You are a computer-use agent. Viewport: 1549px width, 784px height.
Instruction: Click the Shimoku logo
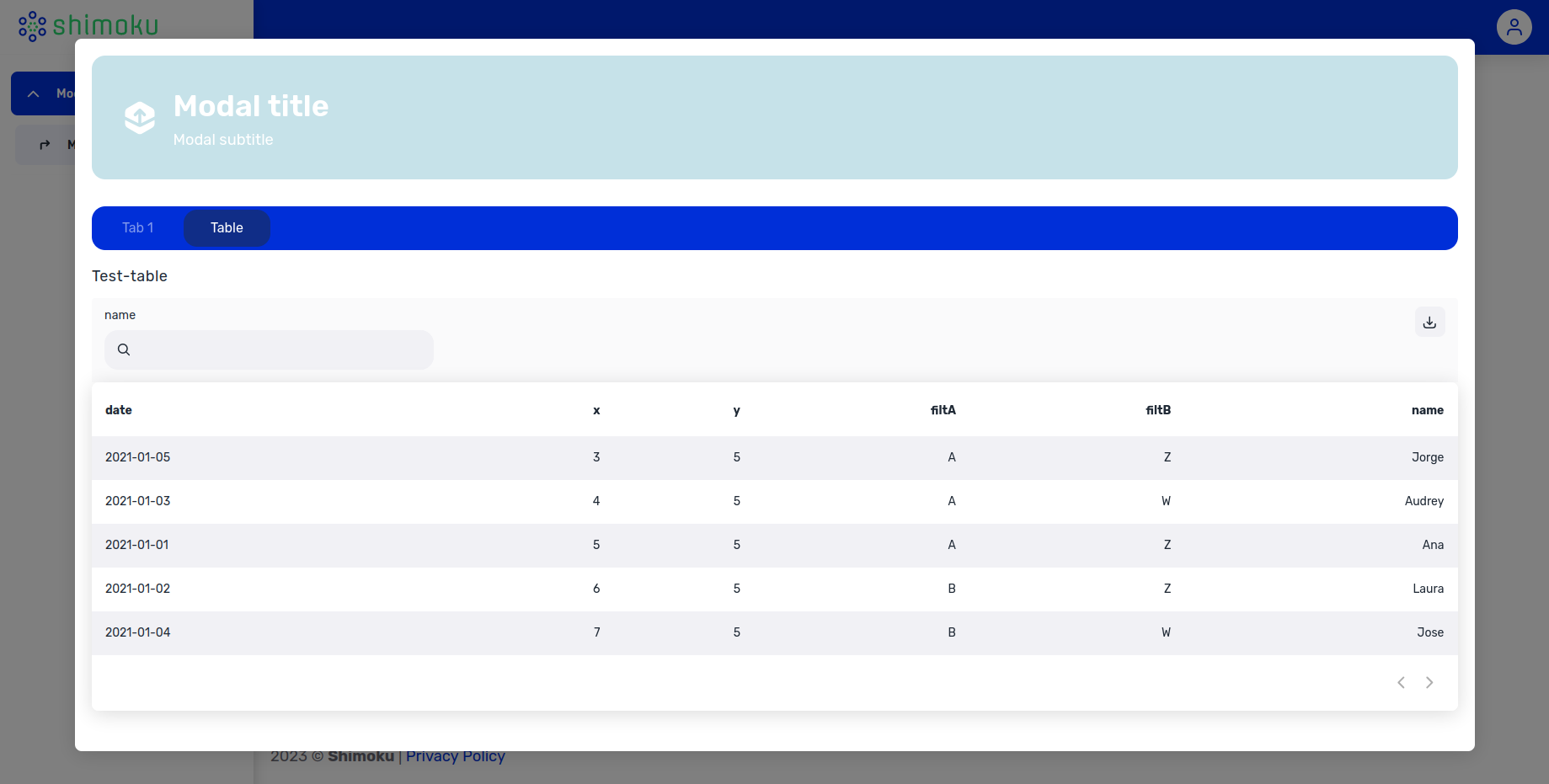pos(88,25)
